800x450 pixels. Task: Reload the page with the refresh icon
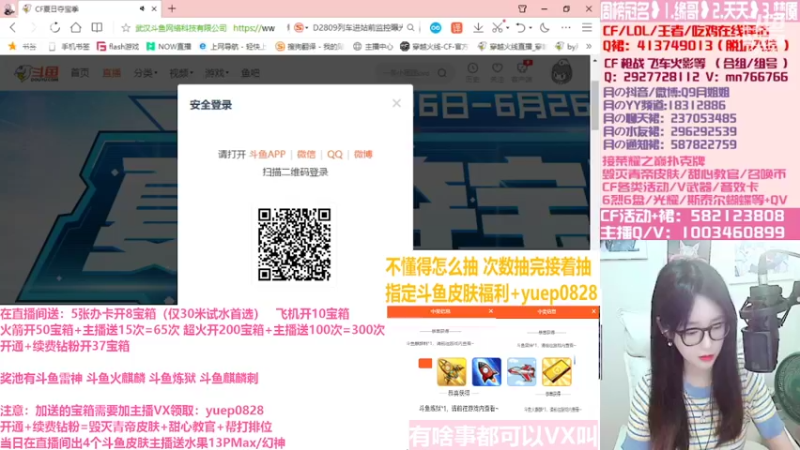click(x=55, y=28)
